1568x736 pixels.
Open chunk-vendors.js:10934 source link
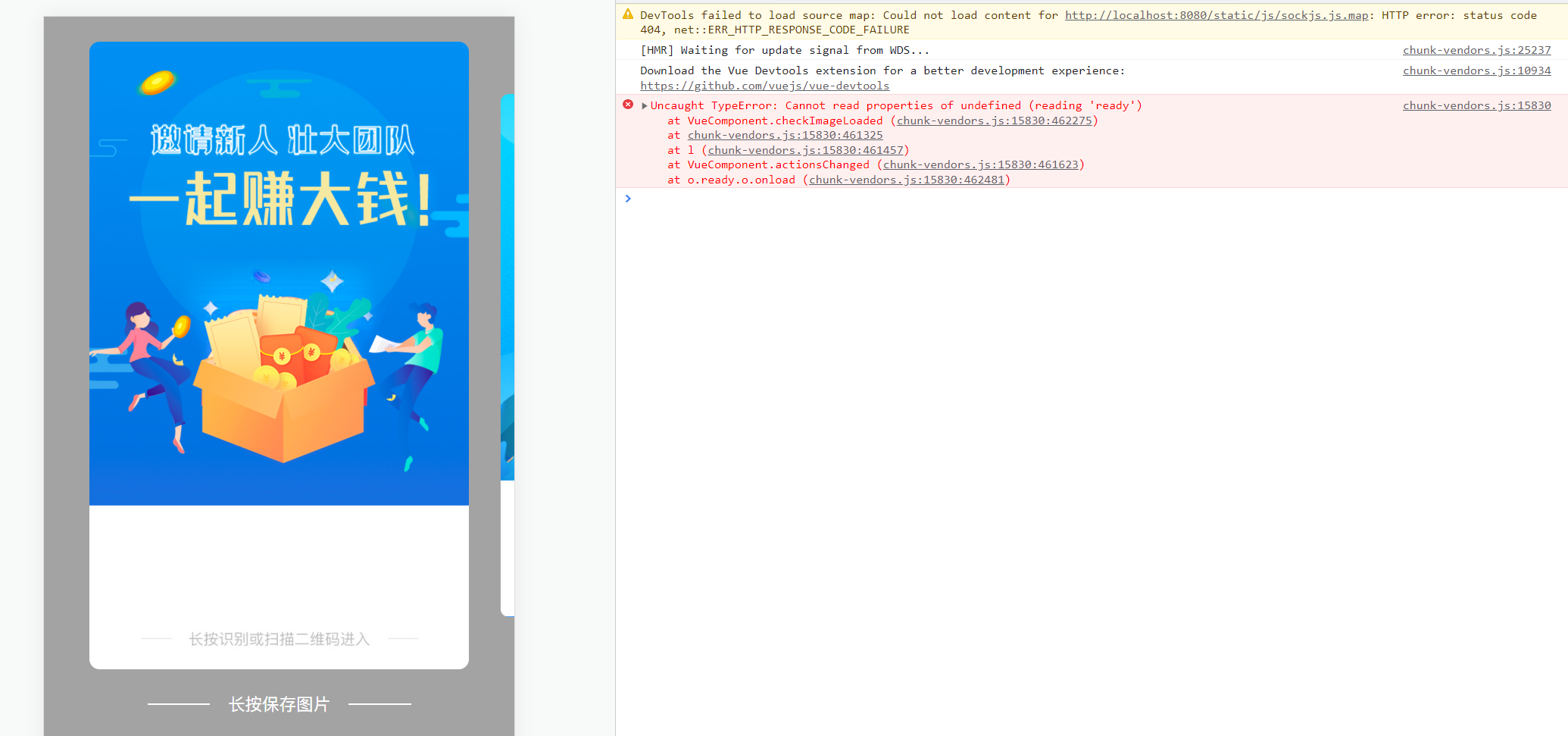[x=1476, y=70]
